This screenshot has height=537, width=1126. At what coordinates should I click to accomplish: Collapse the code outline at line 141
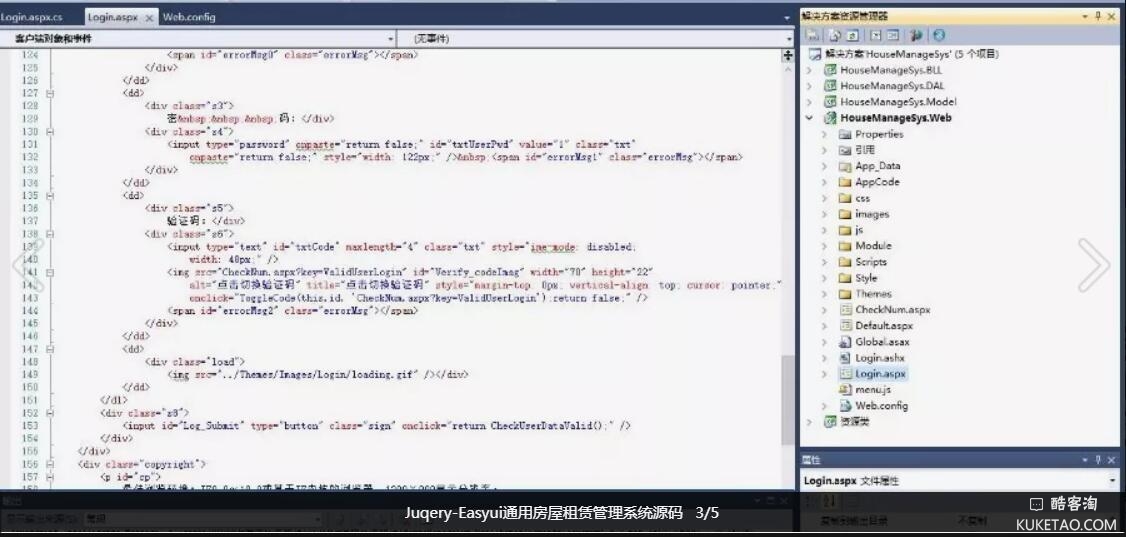50,272
